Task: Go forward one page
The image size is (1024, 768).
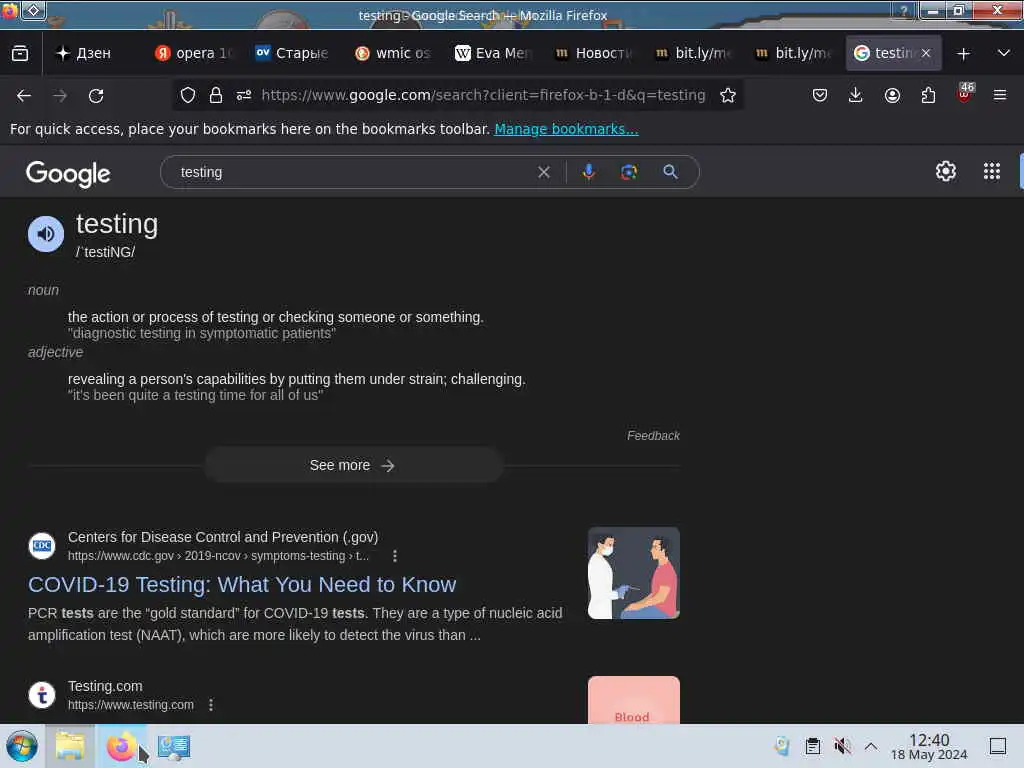Action: pos(60,96)
